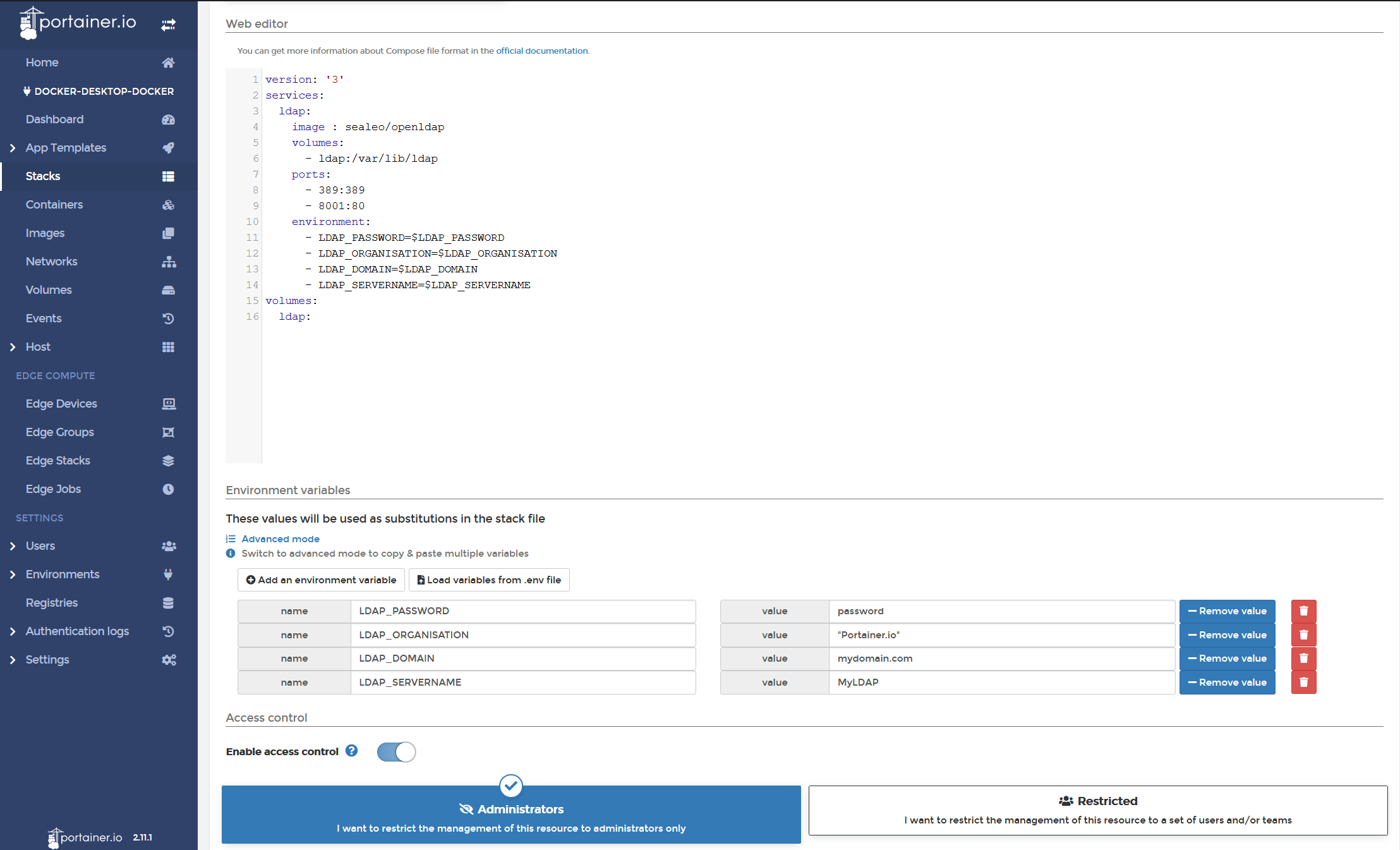Click the Networks icon in sidebar

[167, 261]
